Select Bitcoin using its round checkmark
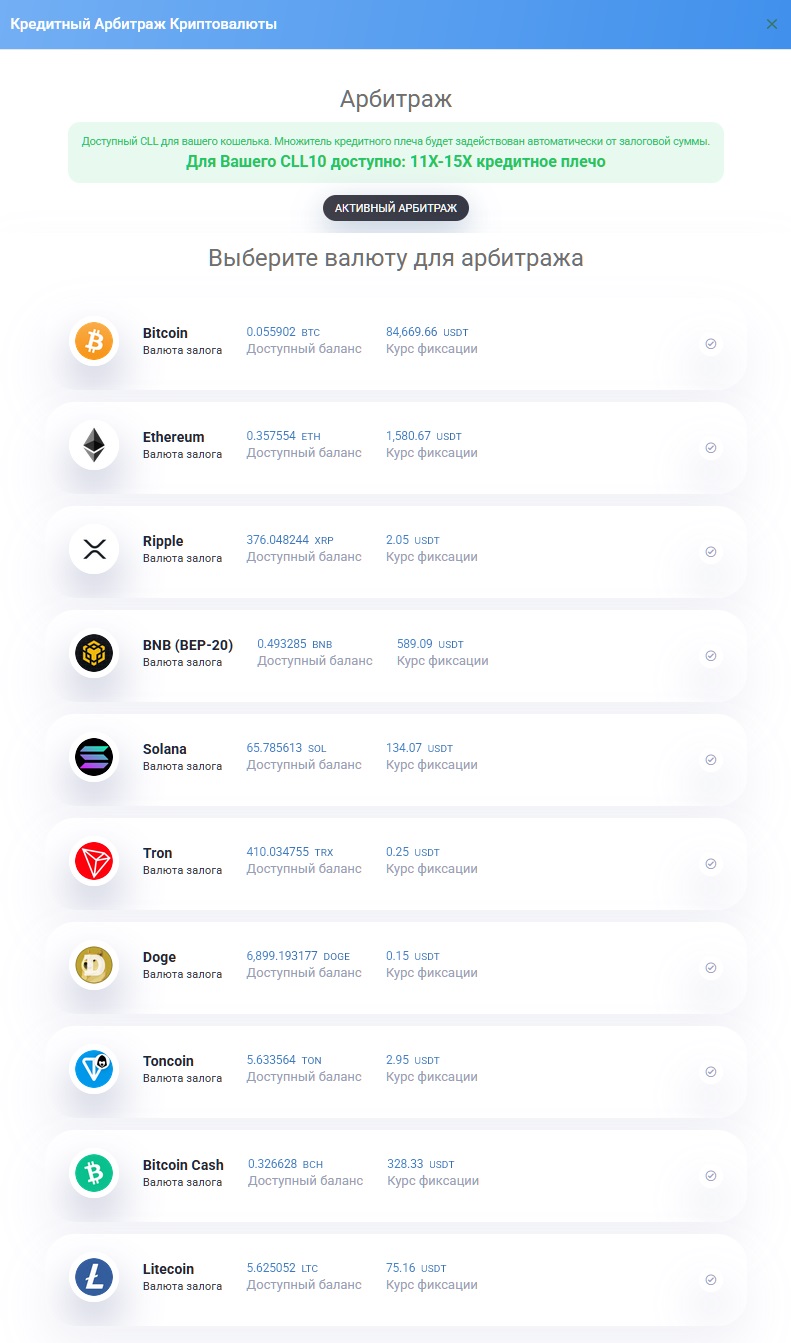Viewport: 791px width, 1343px height. point(711,344)
